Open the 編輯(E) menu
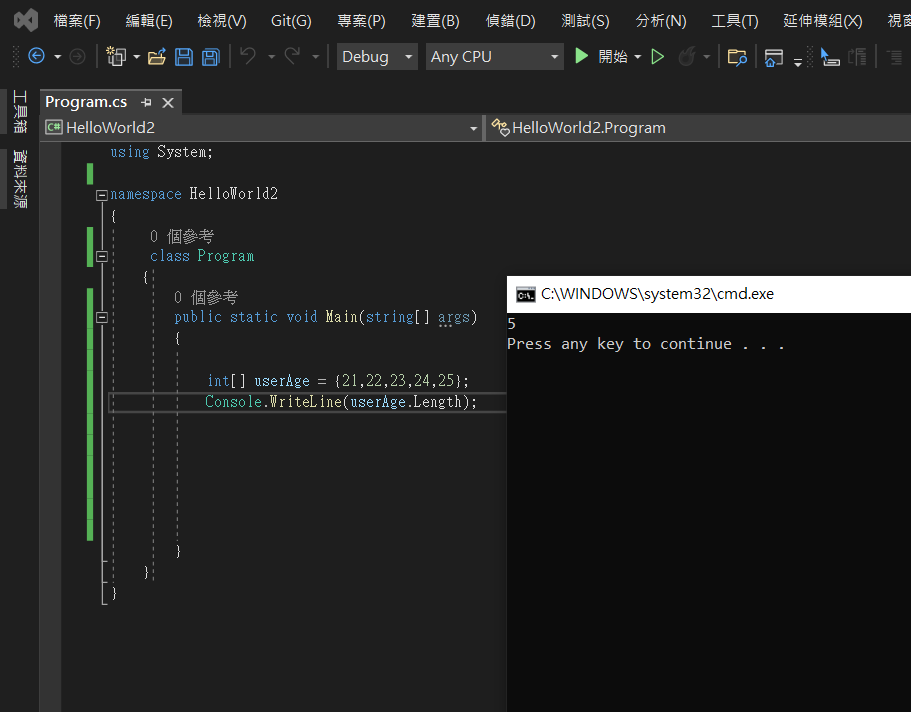Screen dimensions: 911x712 tap(149, 21)
